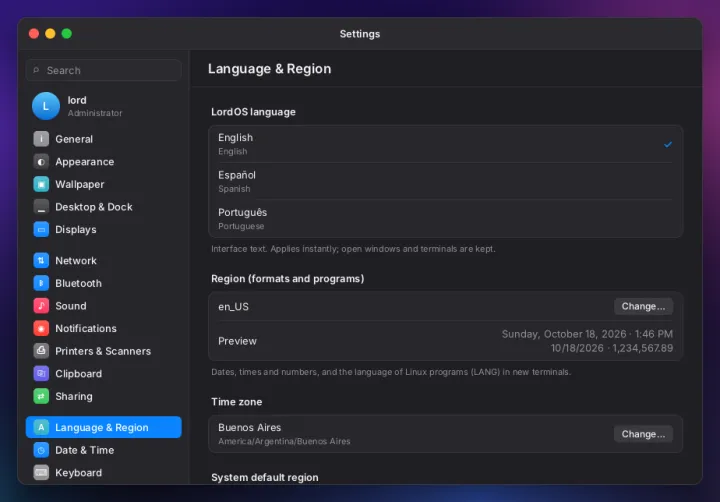The height and width of the screenshot is (502, 720).
Task: Select Português as the LordOS language
Action: (x=445, y=219)
